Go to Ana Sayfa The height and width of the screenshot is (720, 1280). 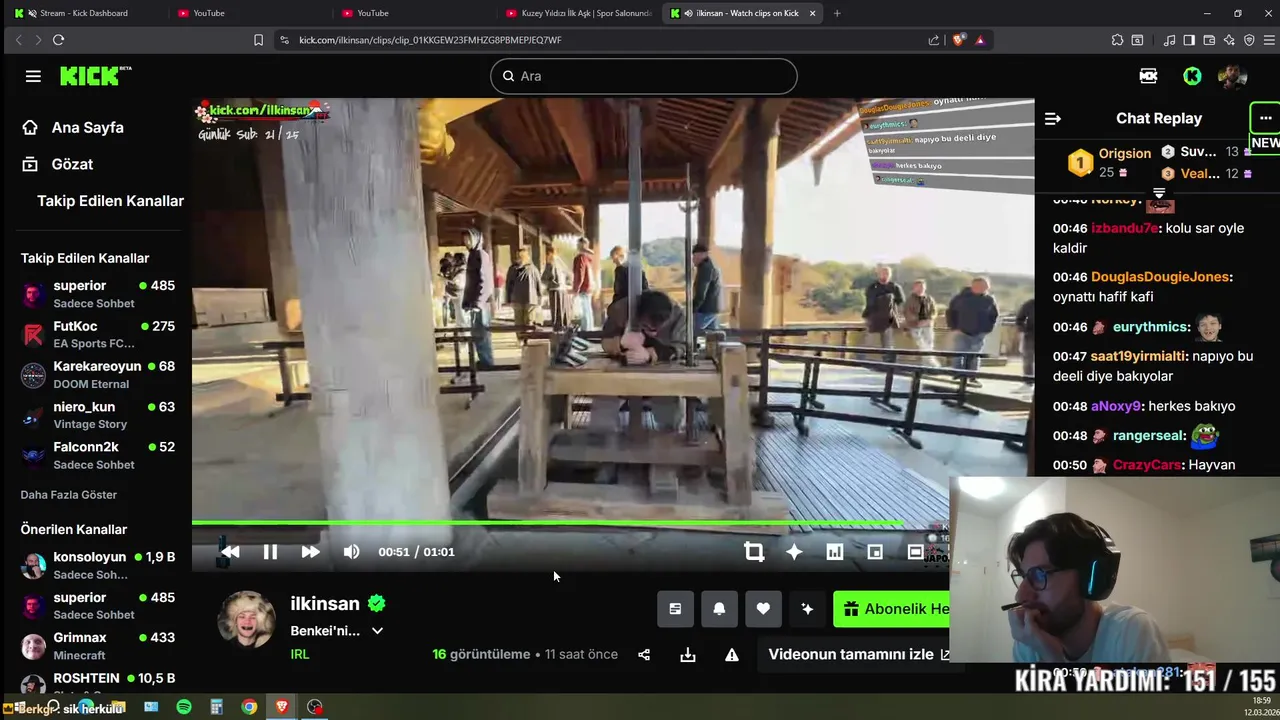[x=88, y=128]
